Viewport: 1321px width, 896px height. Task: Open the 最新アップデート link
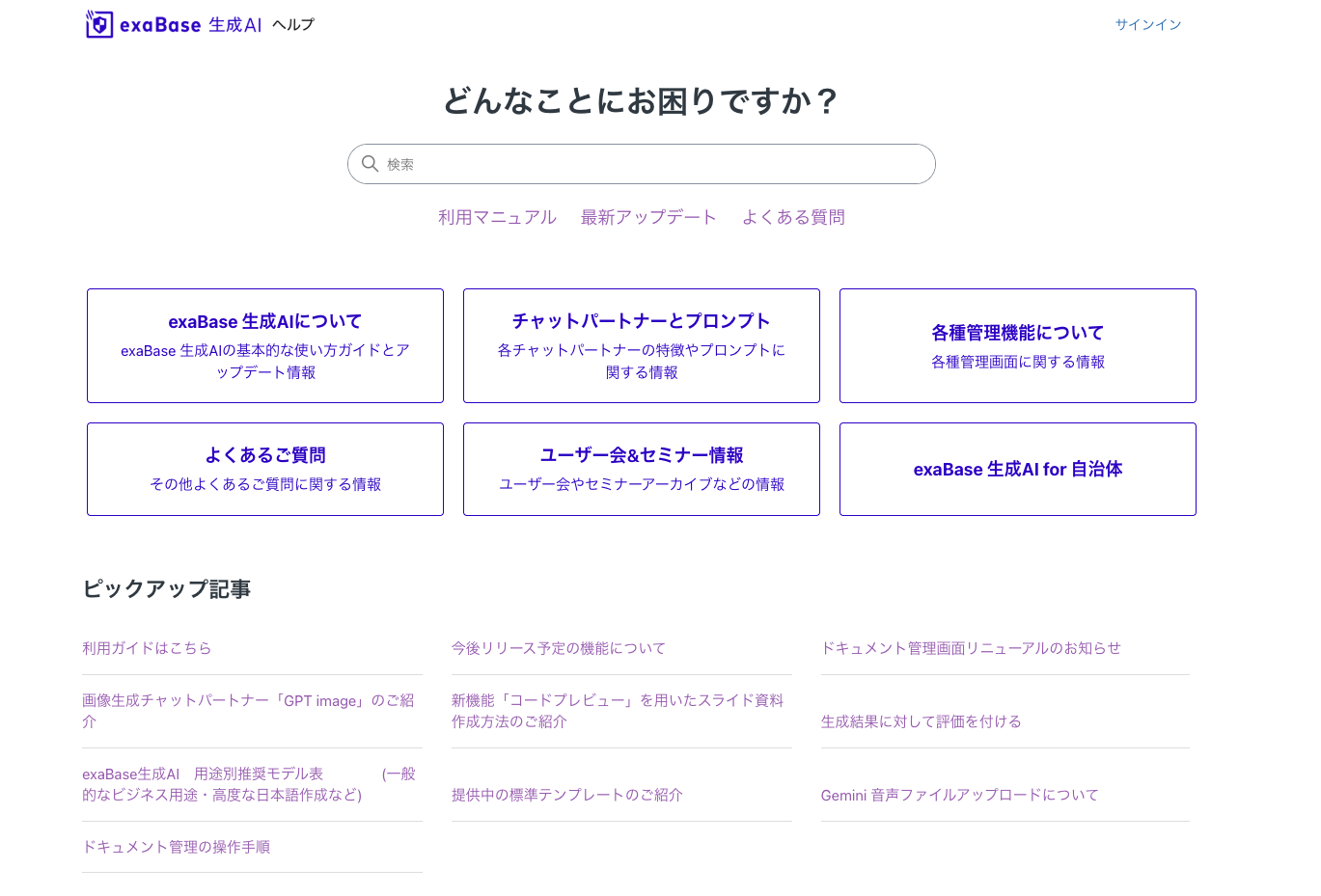pos(648,217)
